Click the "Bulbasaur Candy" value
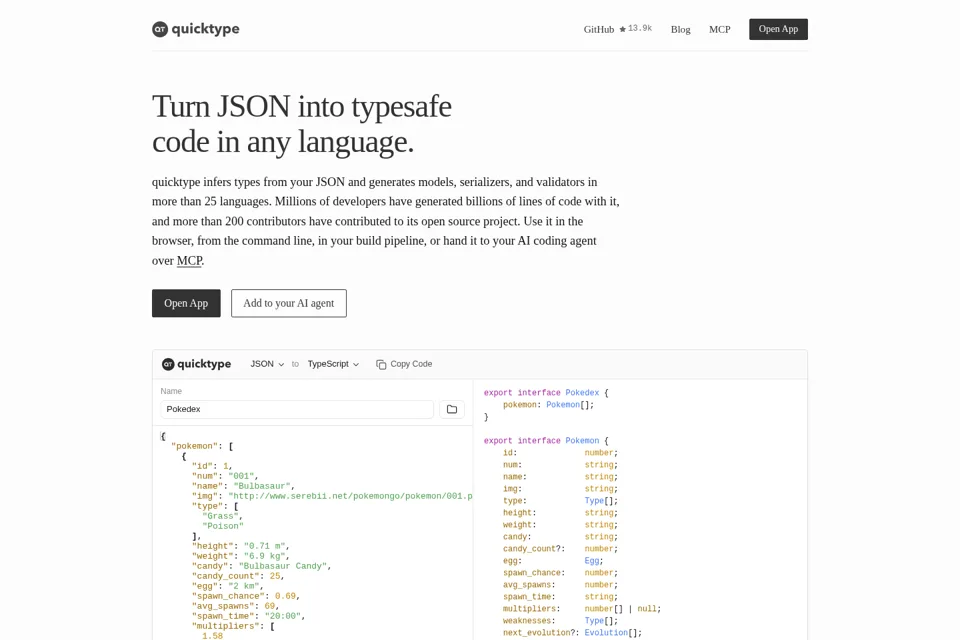This screenshot has width=960, height=640. (x=283, y=566)
